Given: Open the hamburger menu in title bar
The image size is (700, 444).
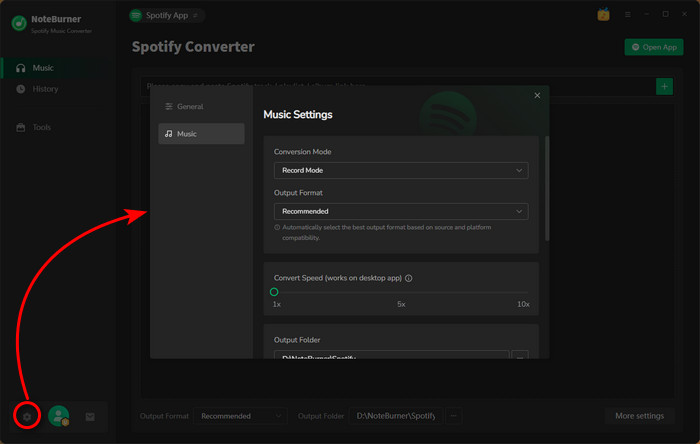Looking at the screenshot, I should click(x=628, y=15).
